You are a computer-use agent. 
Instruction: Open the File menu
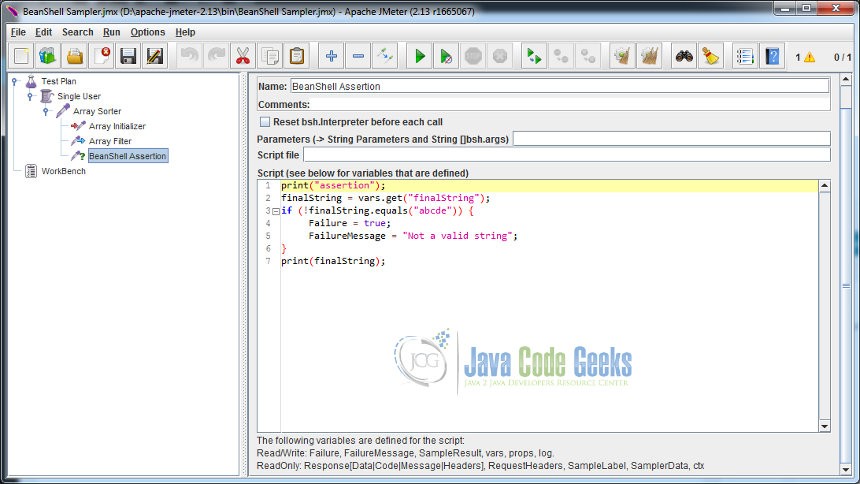click(18, 32)
